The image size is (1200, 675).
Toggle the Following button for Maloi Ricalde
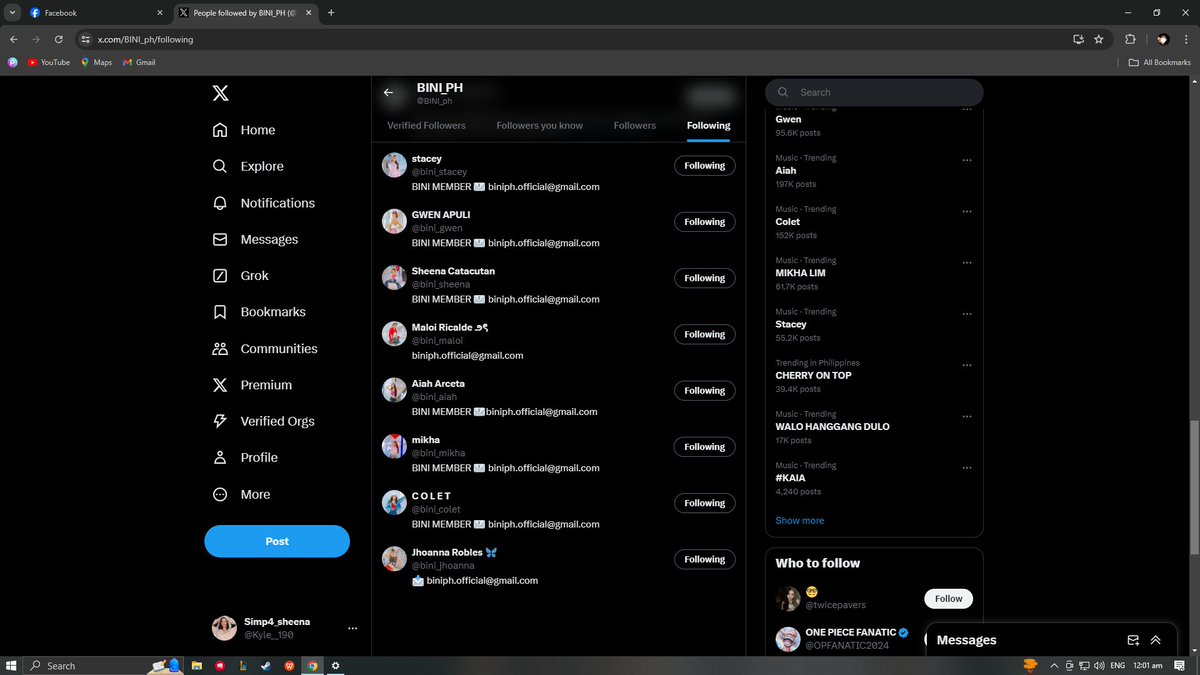pos(705,334)
